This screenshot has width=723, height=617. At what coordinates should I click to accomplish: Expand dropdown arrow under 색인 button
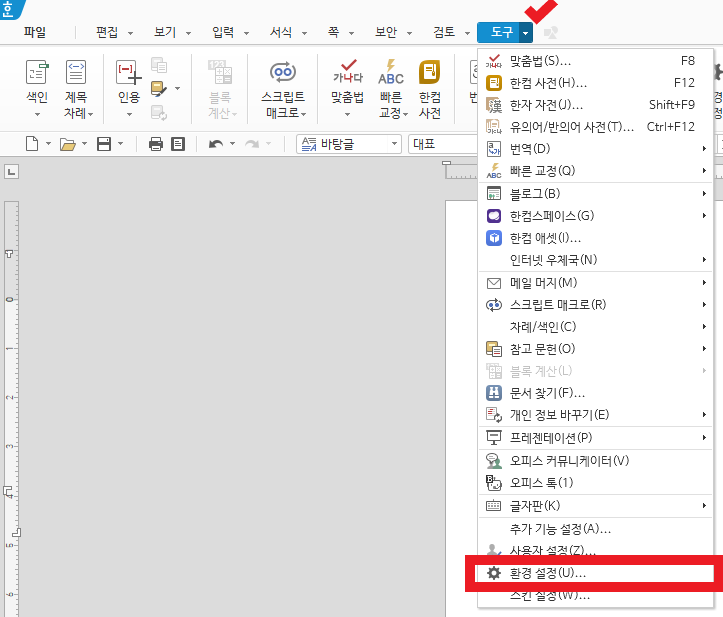click(37, 114)
